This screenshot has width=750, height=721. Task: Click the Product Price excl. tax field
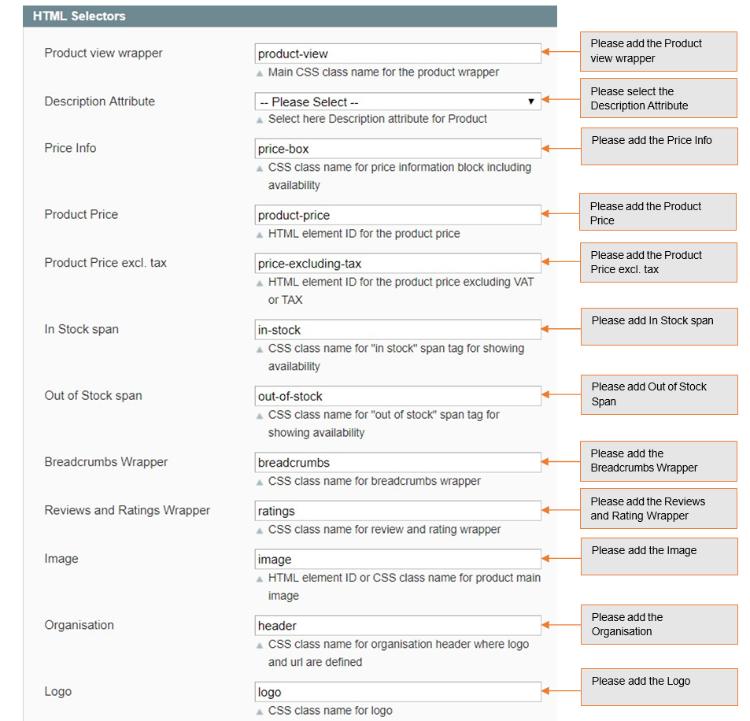397,263
